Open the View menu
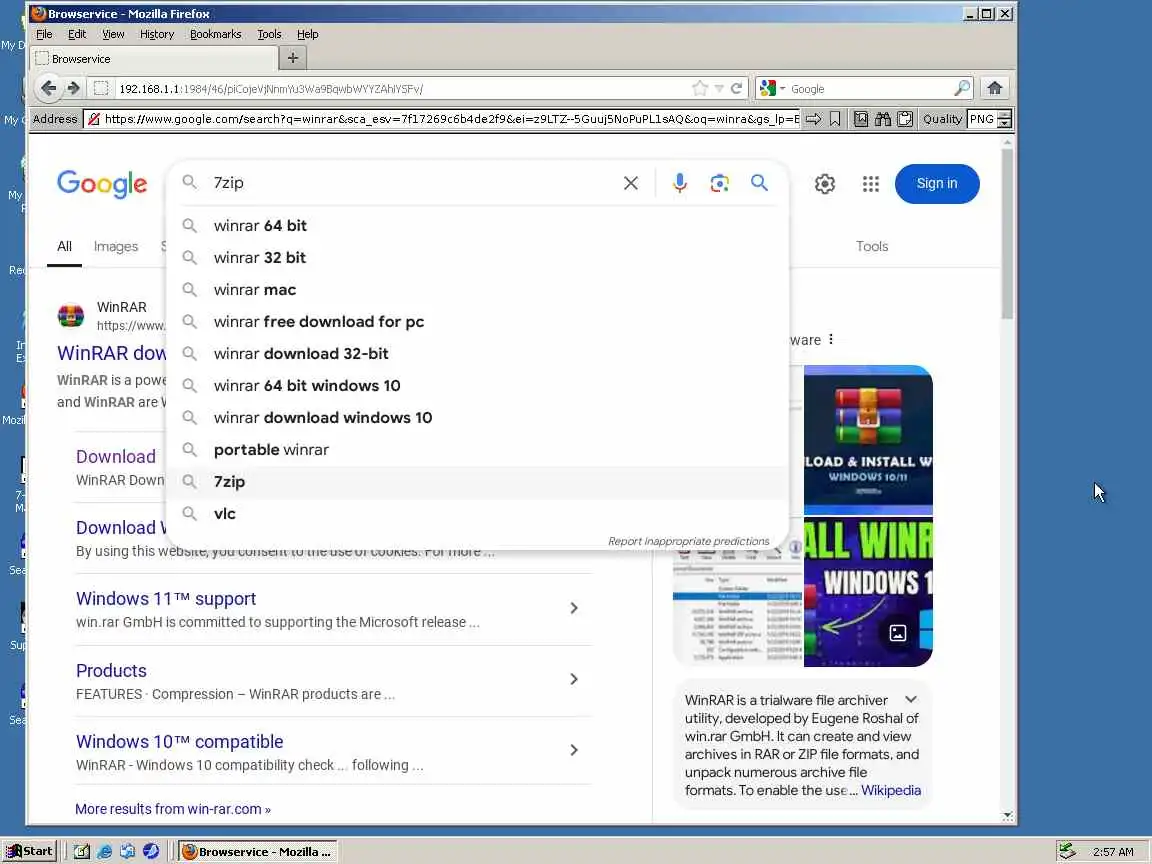 click(x=113, y=34)
